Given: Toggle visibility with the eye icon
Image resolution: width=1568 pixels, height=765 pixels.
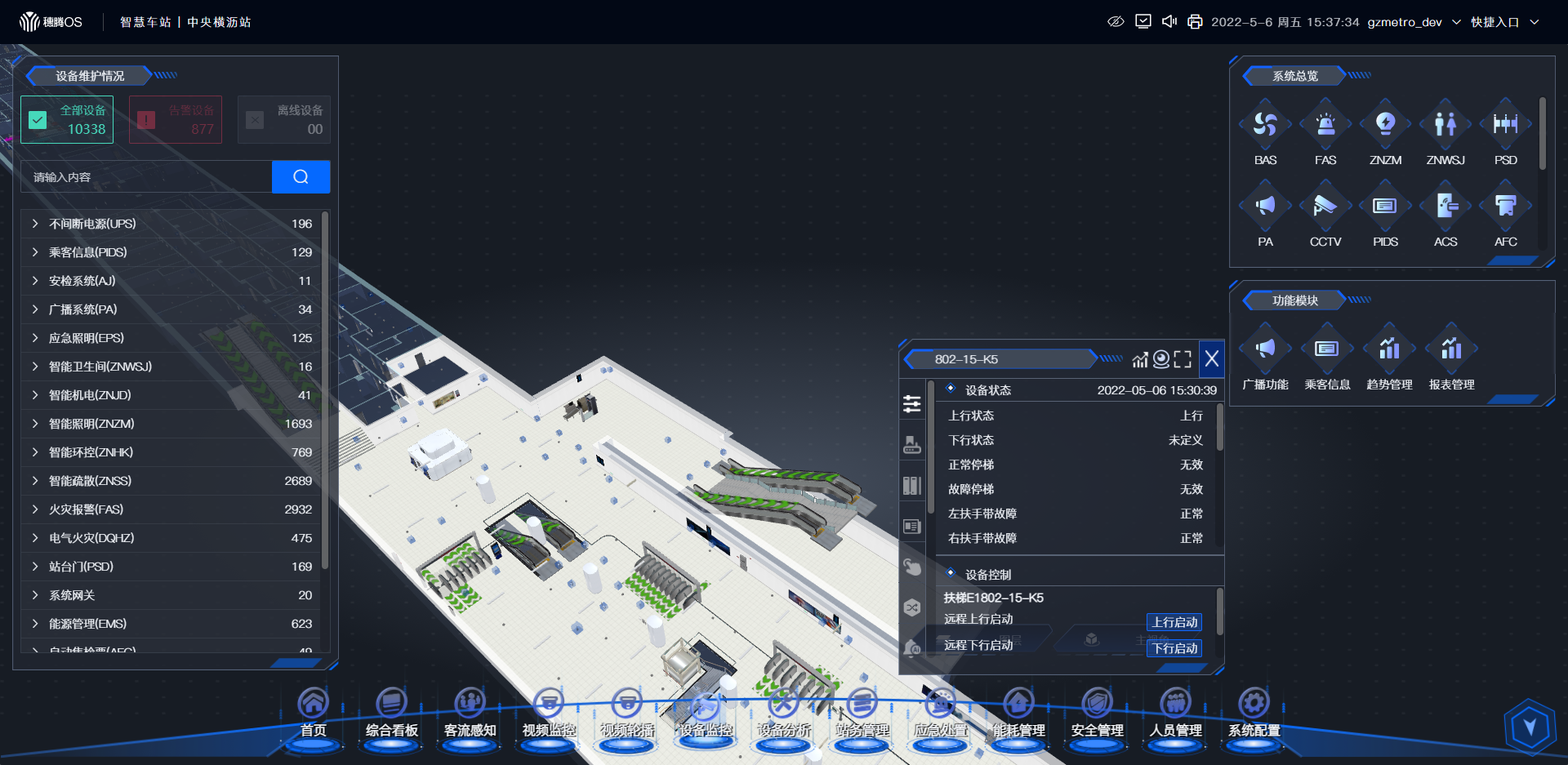Looking at the screenshot, I should pos(1116,21).
